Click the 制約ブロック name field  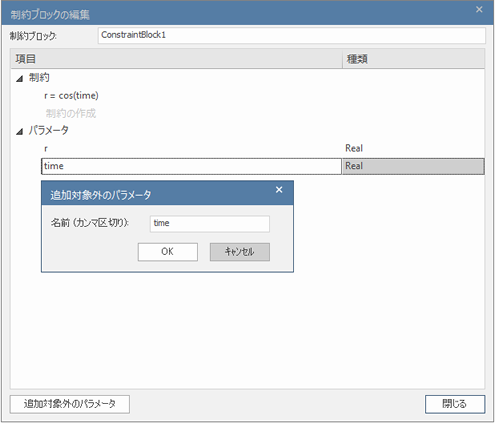(x=292, y=35)
